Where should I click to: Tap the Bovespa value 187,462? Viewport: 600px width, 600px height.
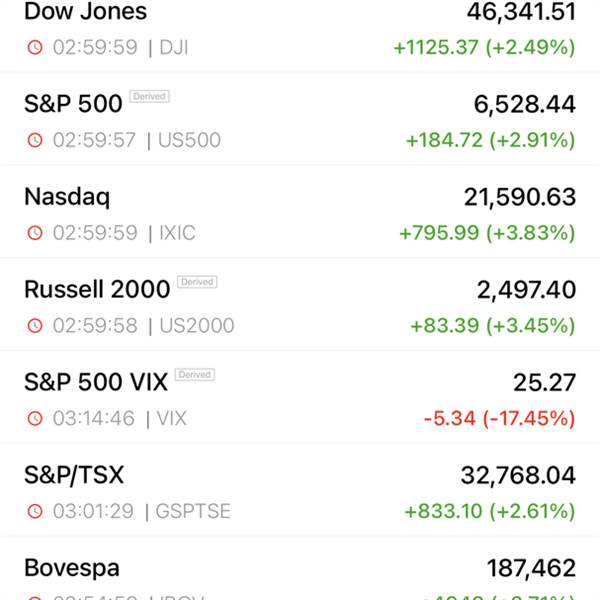tap(531, 568)
